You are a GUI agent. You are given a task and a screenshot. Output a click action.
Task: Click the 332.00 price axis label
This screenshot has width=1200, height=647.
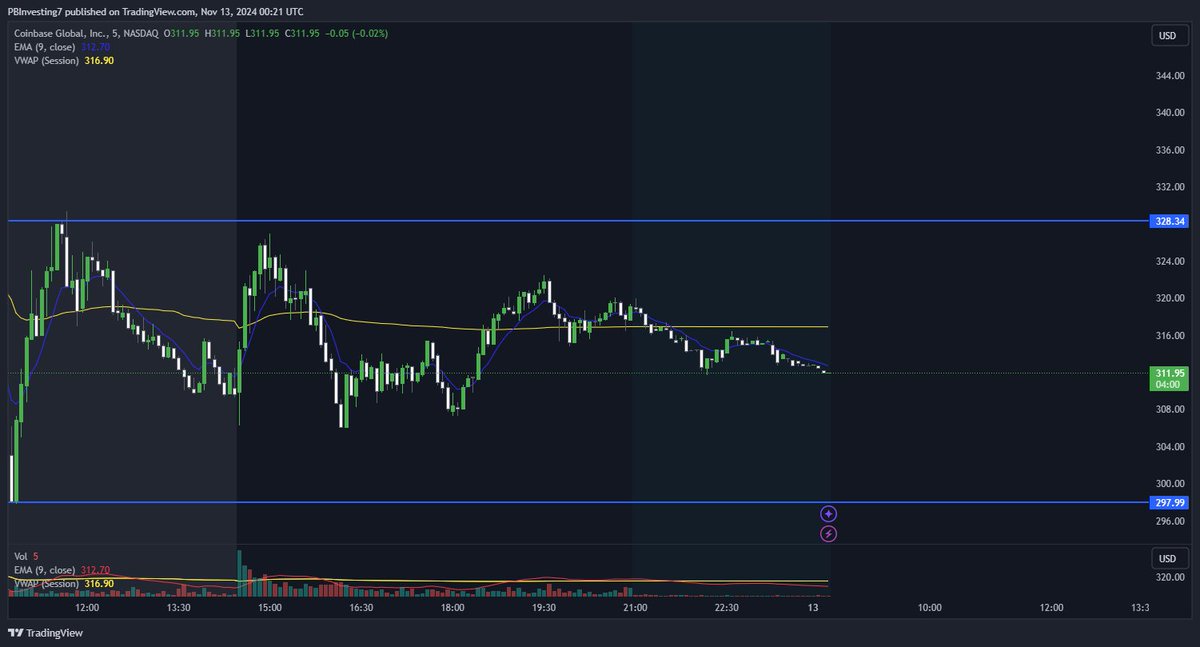1169,187
